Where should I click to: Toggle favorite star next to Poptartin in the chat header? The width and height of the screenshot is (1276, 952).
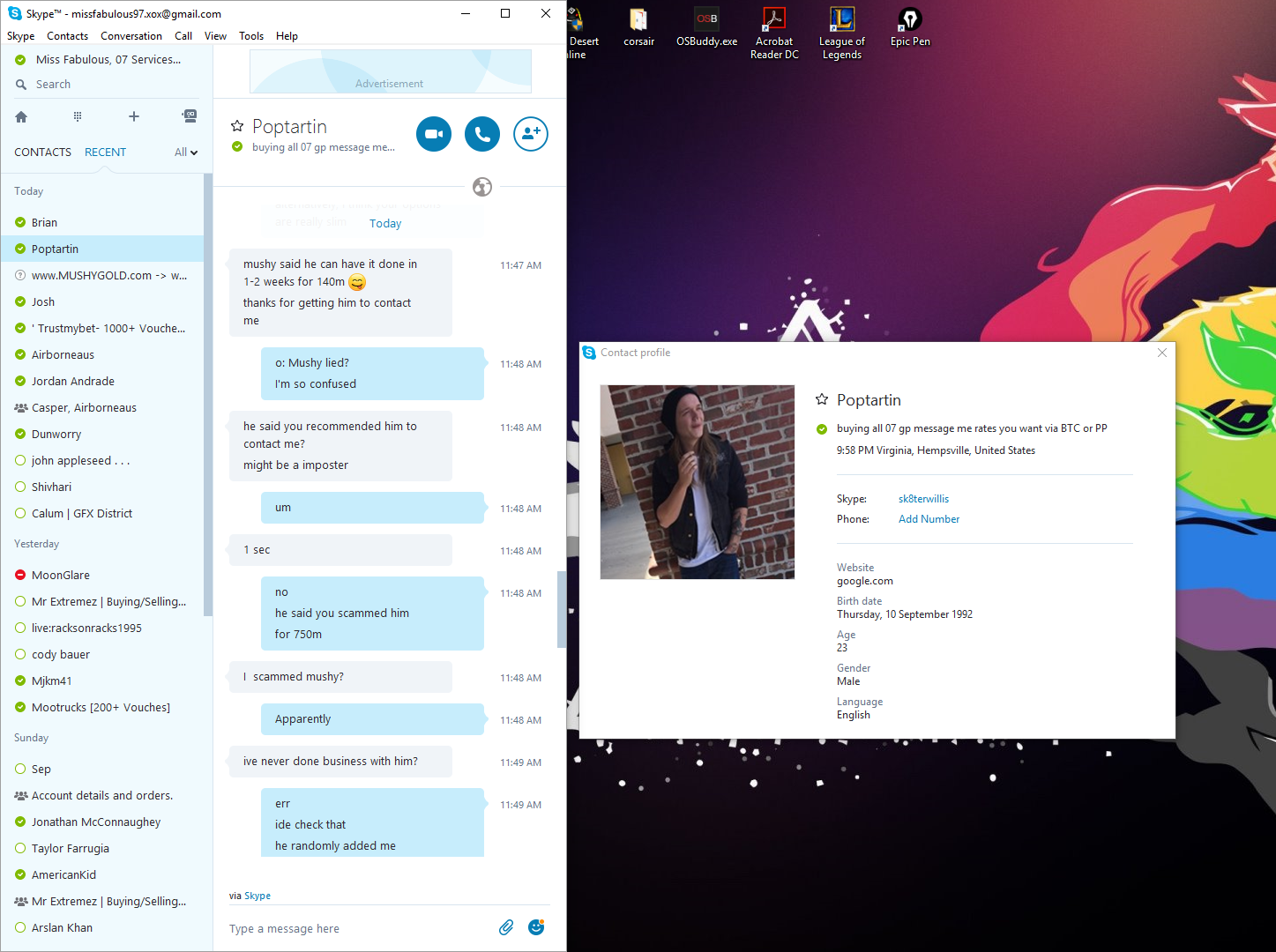tap(237, 126)
